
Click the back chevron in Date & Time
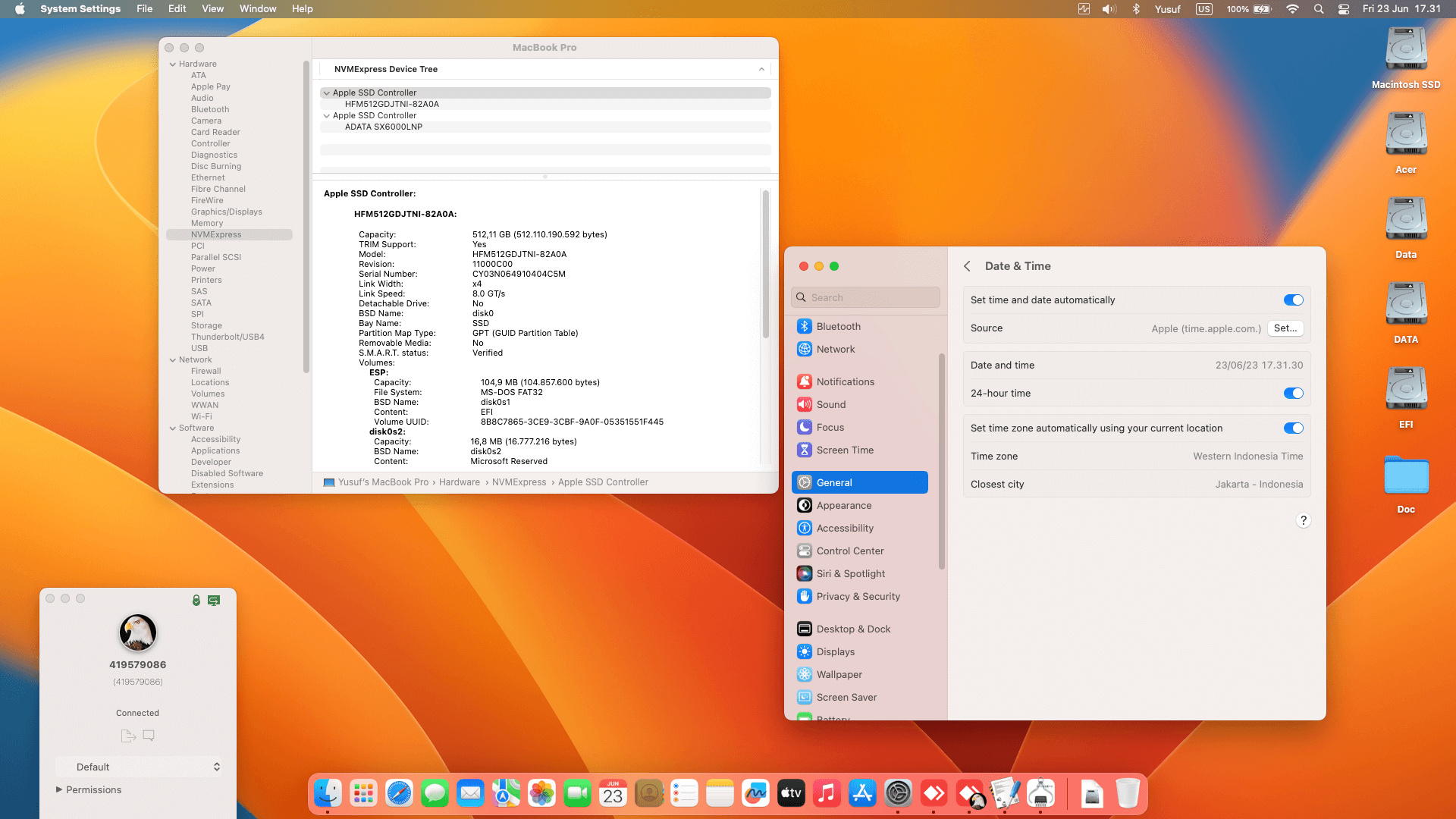(967, 266)
